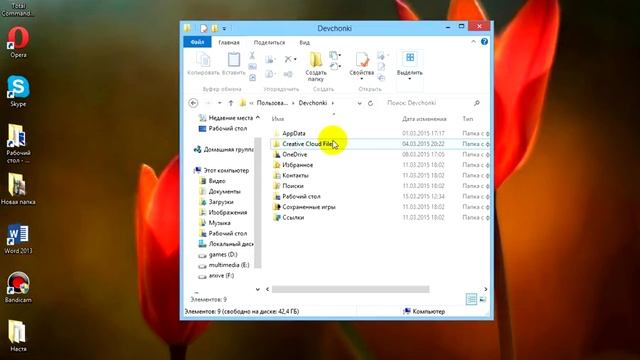The height and width of the screenshot is (360, 640).
Task: Open games (D:) drive in navigation pane
Action: point(222,255)
